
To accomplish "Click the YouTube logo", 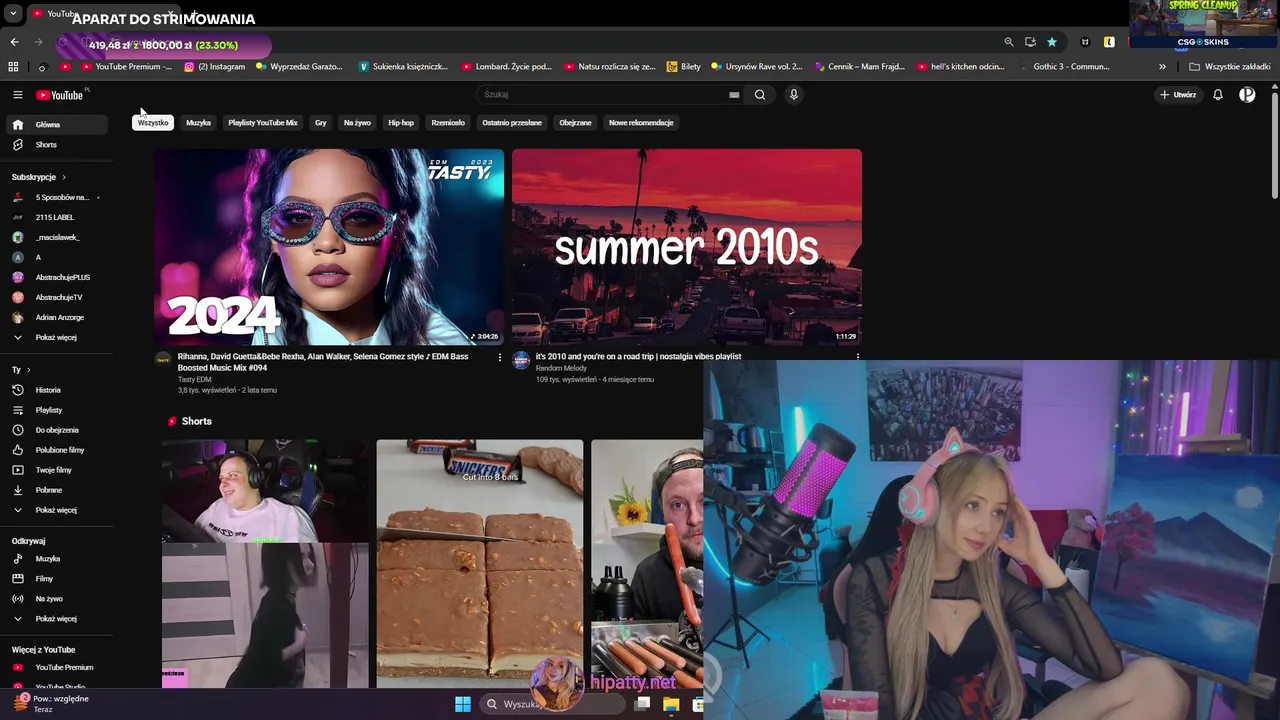I will [x=60, y=95].
